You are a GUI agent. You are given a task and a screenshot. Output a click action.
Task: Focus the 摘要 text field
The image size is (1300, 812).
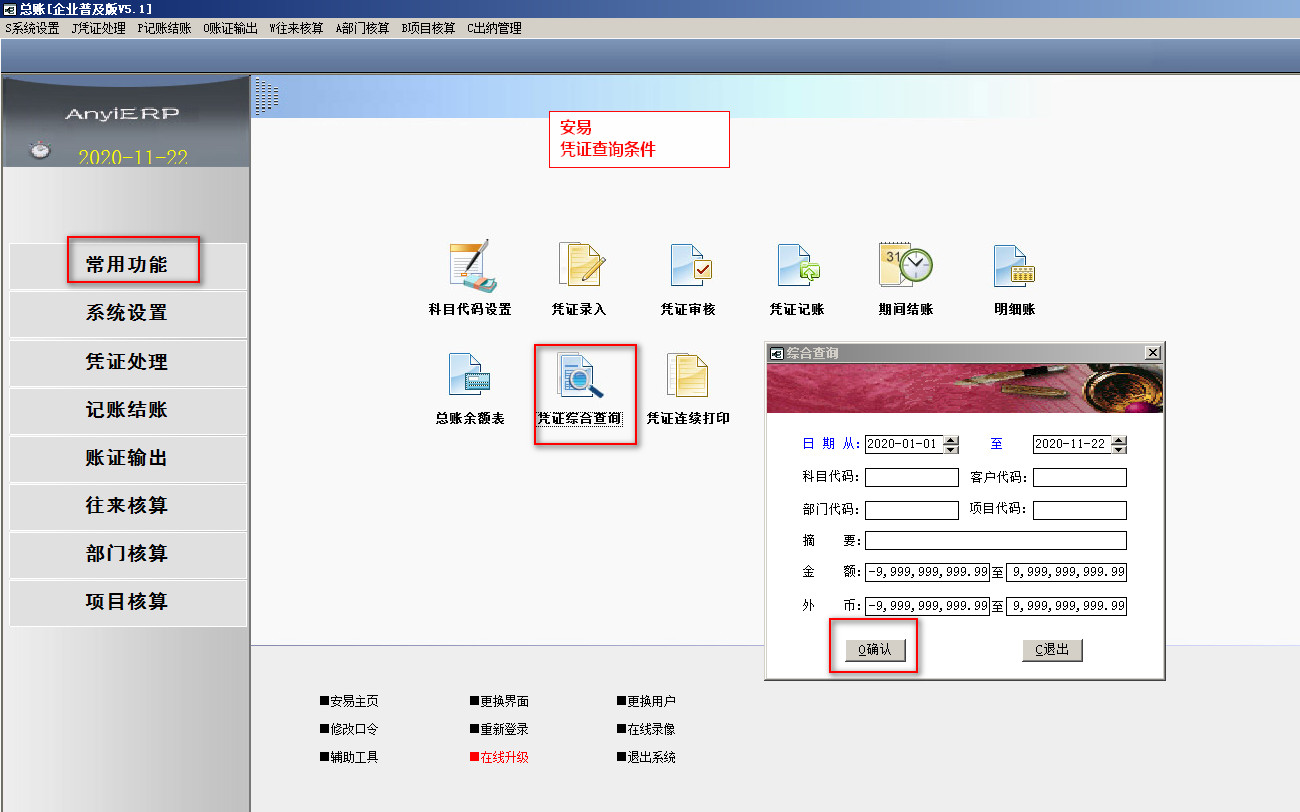coord(995,541)
